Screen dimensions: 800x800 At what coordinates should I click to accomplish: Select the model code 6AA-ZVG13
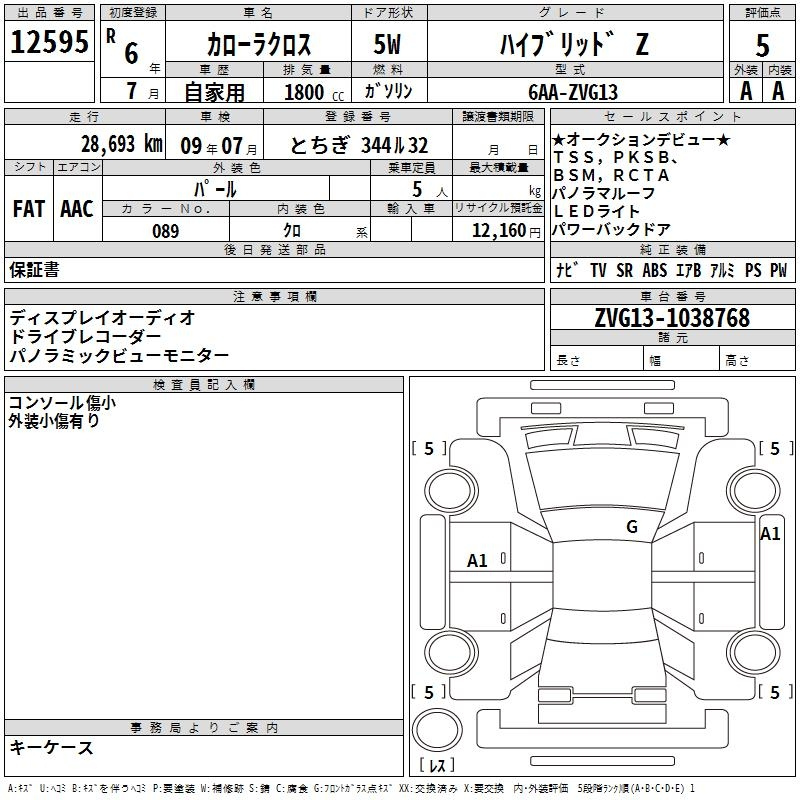pos(573,92)
